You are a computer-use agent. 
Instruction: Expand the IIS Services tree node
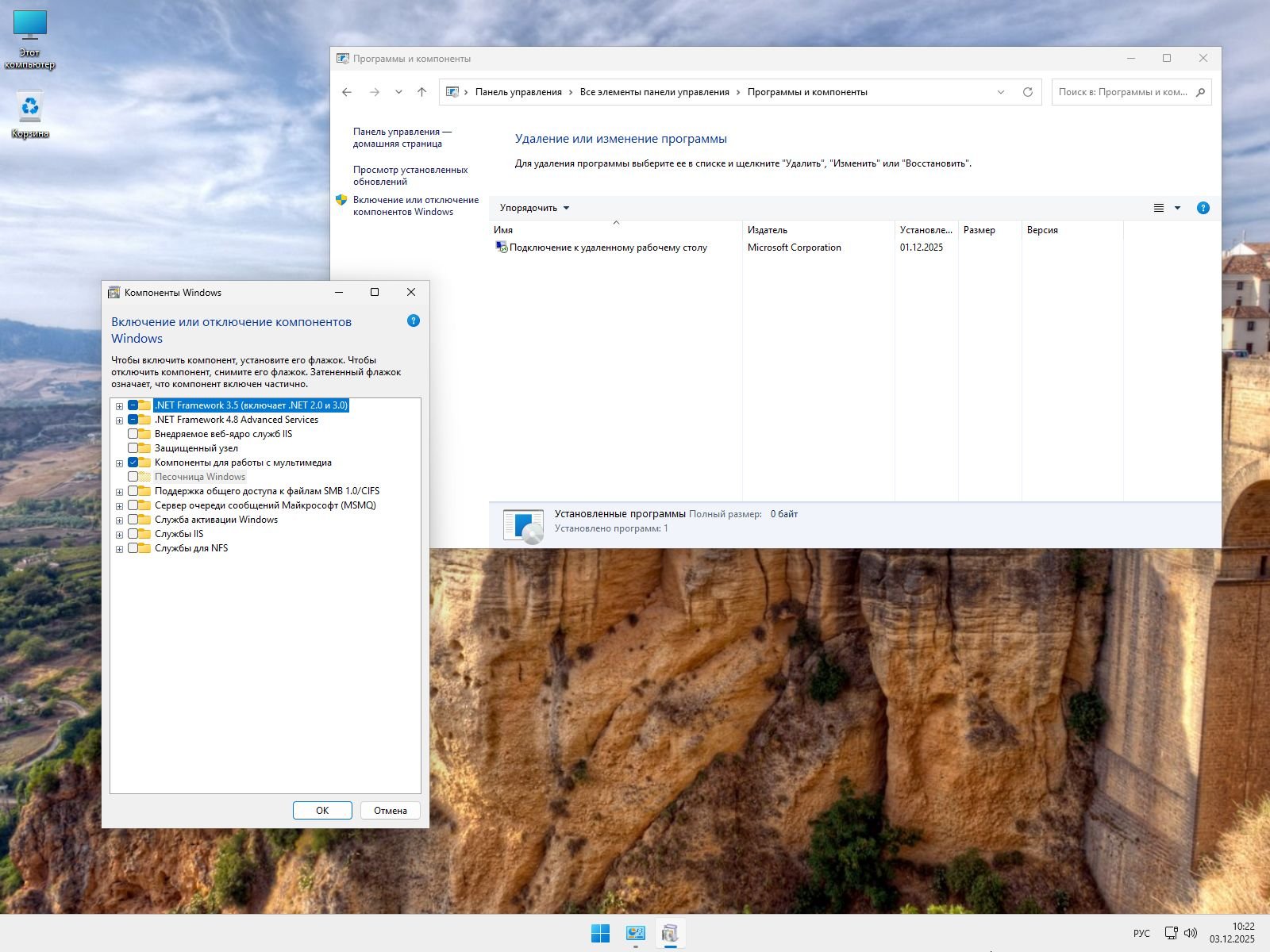click(x=119, y=535)
